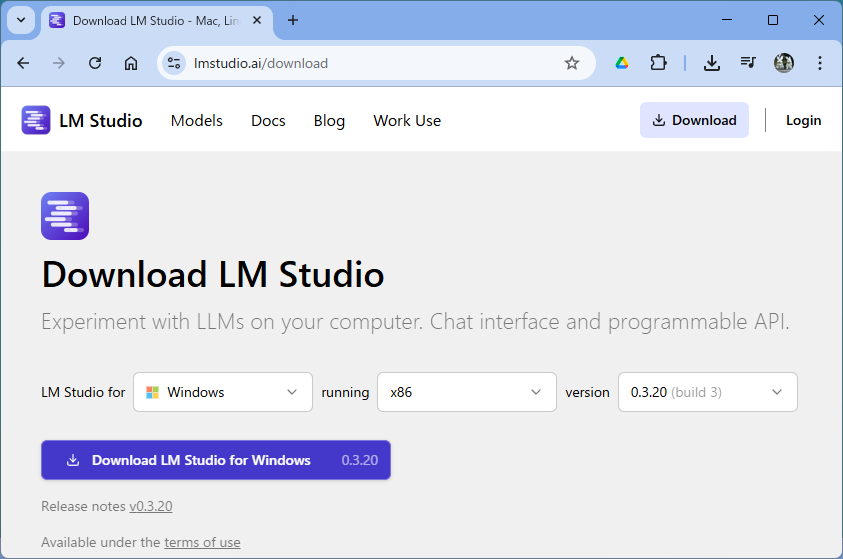Go to the Docs page
Screen dimensions: 843x559
[268, 120]
